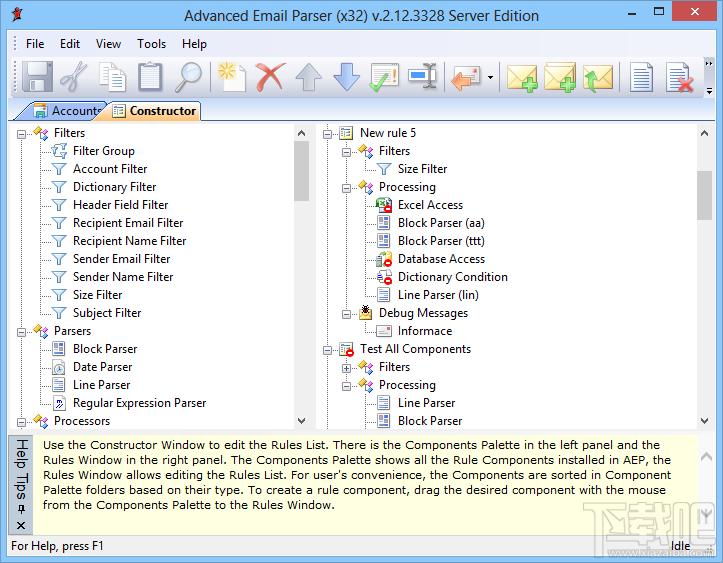Screen dimensions: 723x563
Task: Click the Test All Components rule icon
Action: pyautogui.click(x=346, y=349)
